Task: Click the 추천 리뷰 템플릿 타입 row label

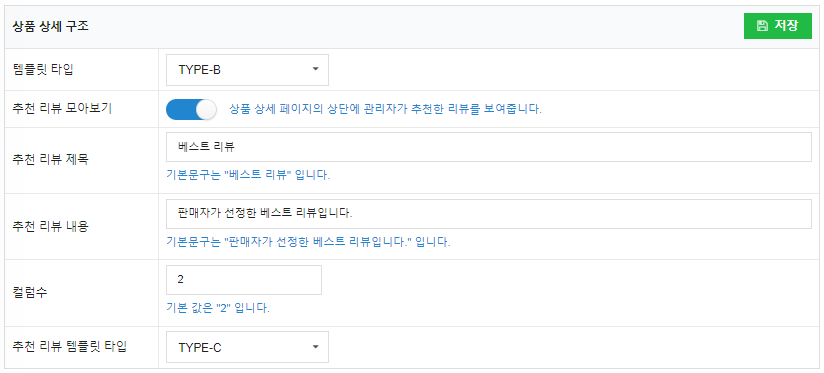Action: tap(69, 347)
